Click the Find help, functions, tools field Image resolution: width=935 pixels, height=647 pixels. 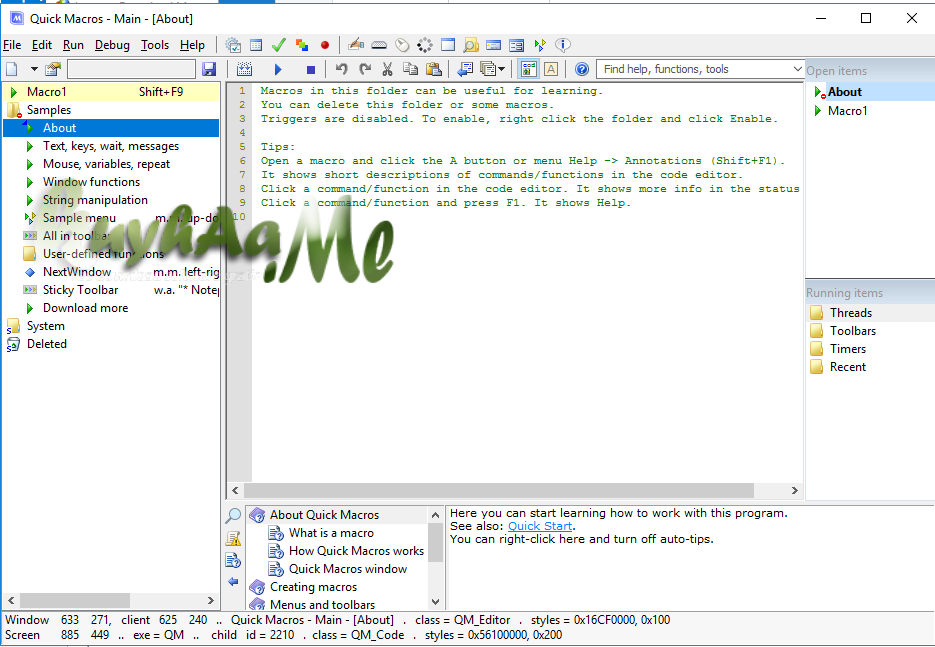click(x=695, y=69)
